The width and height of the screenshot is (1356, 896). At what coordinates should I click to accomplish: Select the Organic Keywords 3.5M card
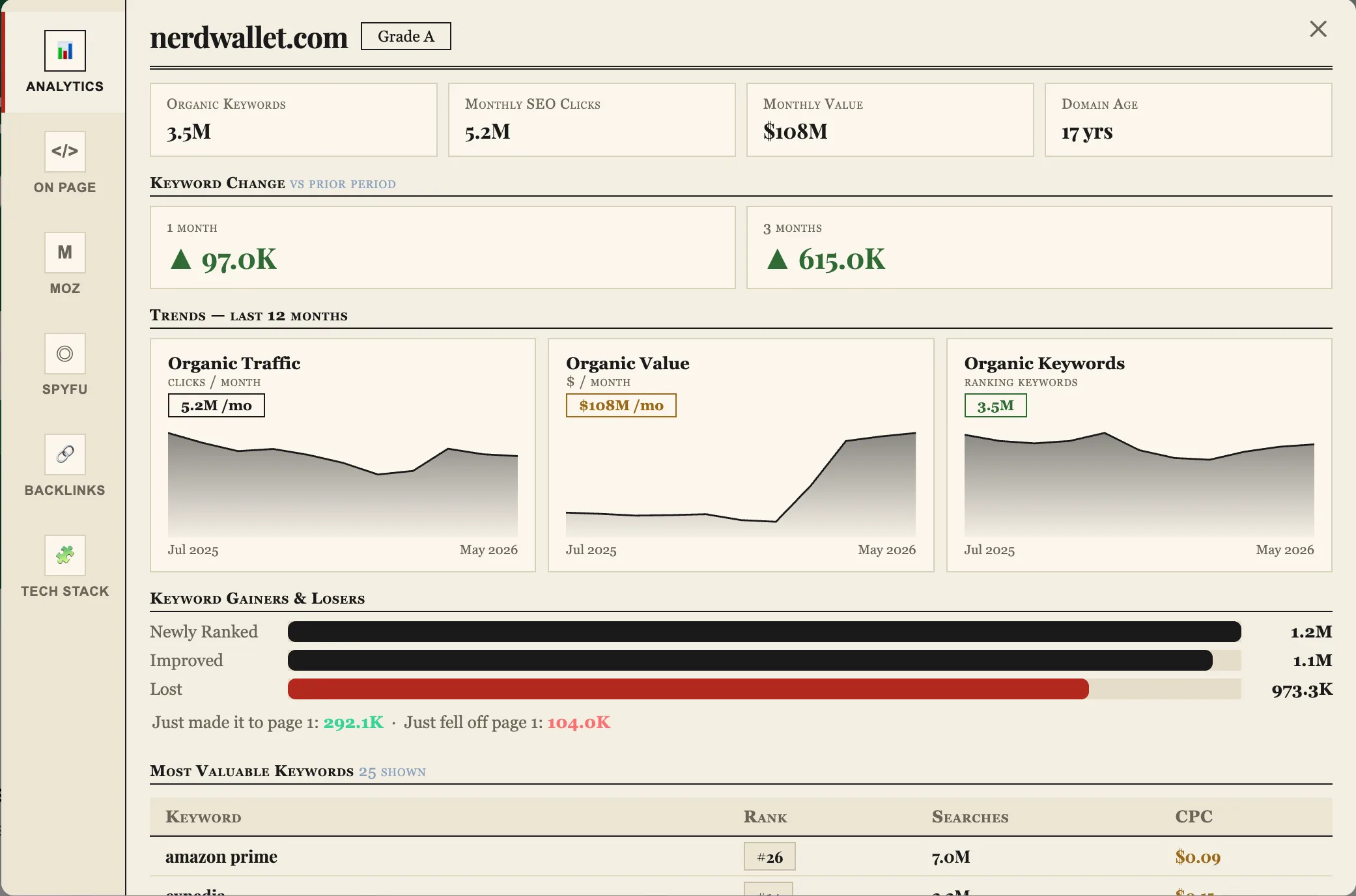tap(294, 120)
